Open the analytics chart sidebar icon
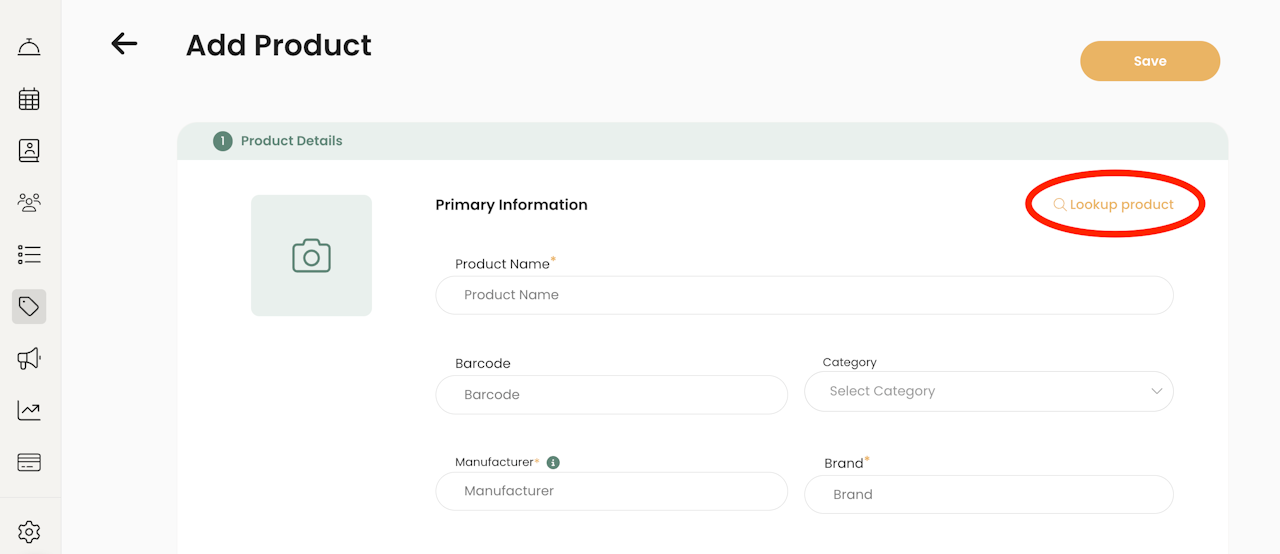The height and width of the screenshot is (554, 1280). (29, 410)
